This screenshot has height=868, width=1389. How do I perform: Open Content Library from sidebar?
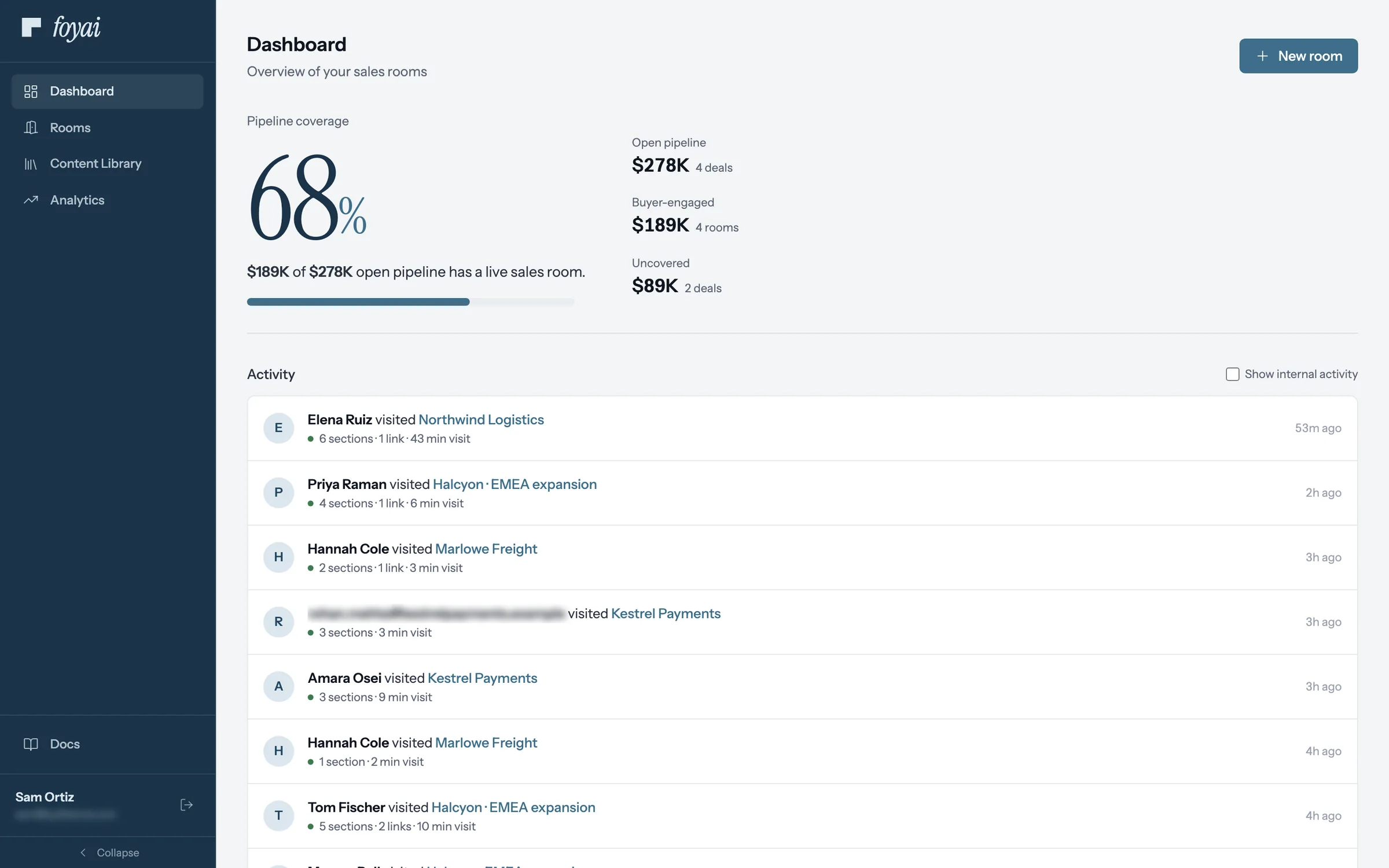[x=108, y=164]
